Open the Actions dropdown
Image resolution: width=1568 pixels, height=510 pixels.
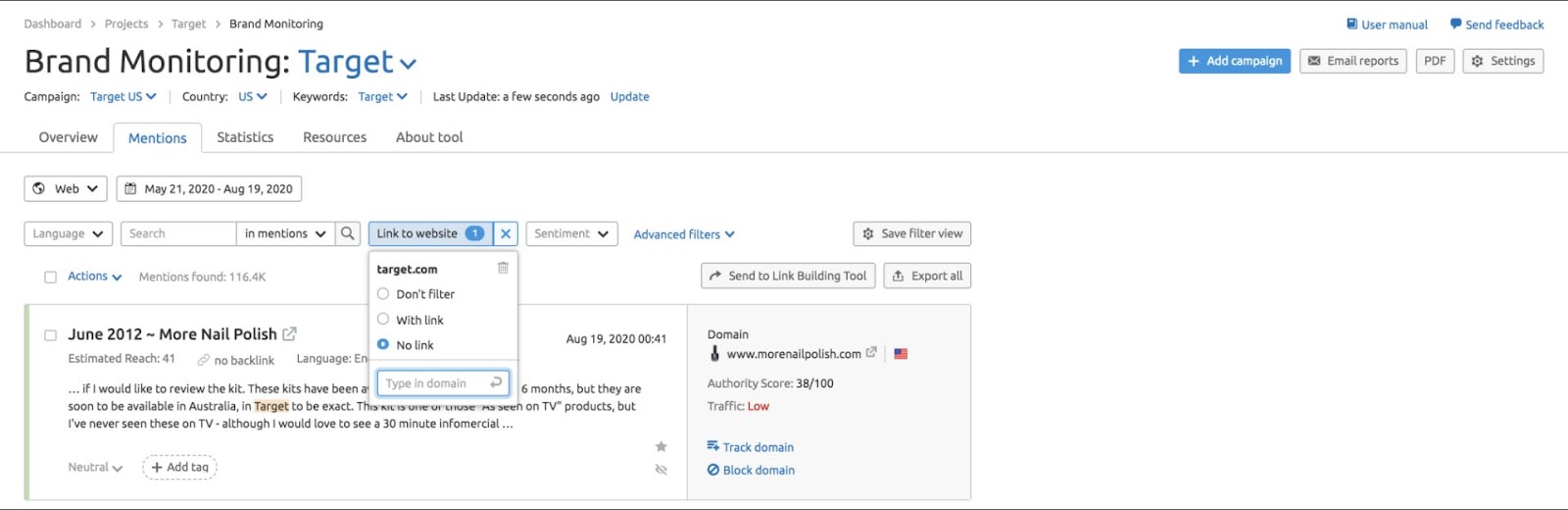[x=94, y=277]
